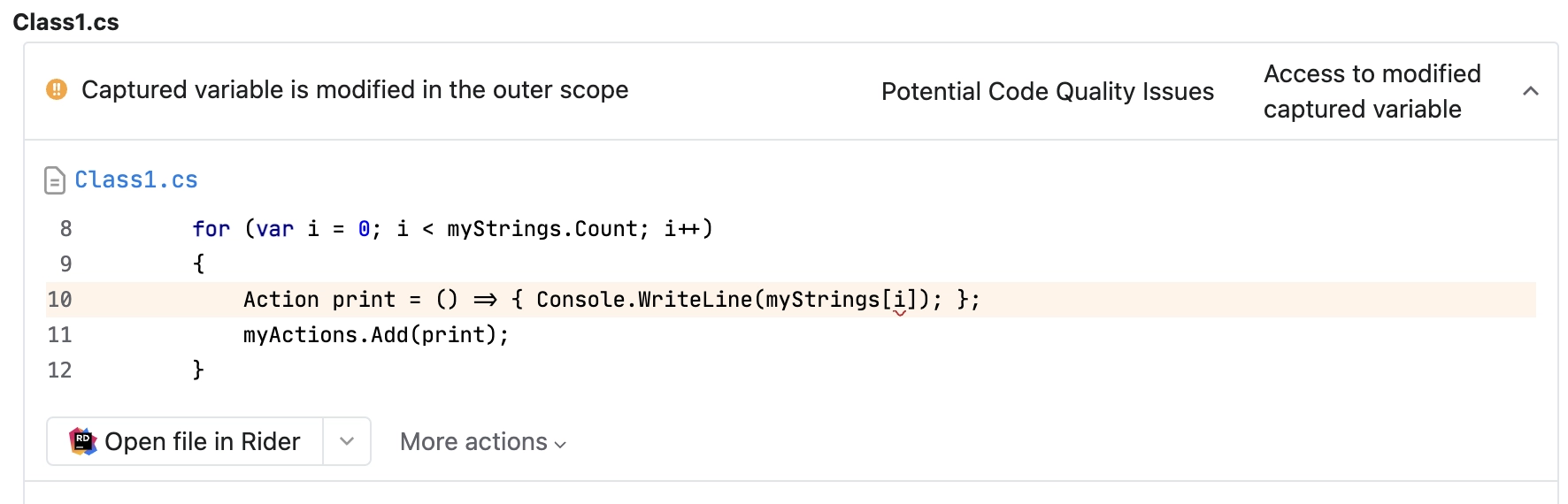Click the issue title about captured variable
This screenshot has height=504, width=1568.
(355, 89)
